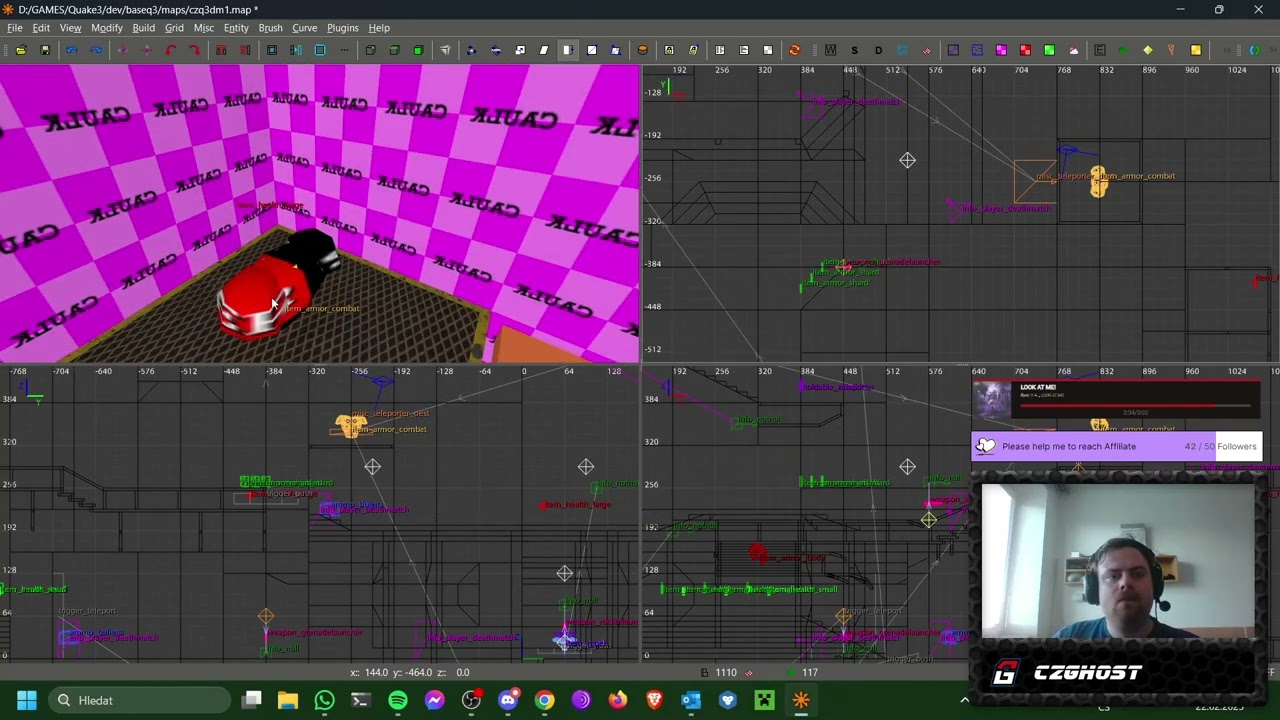Screen dimensions: 1280x720
Task: Undo the last action with the blue back arrow
Action: click(x=71, y=50)
